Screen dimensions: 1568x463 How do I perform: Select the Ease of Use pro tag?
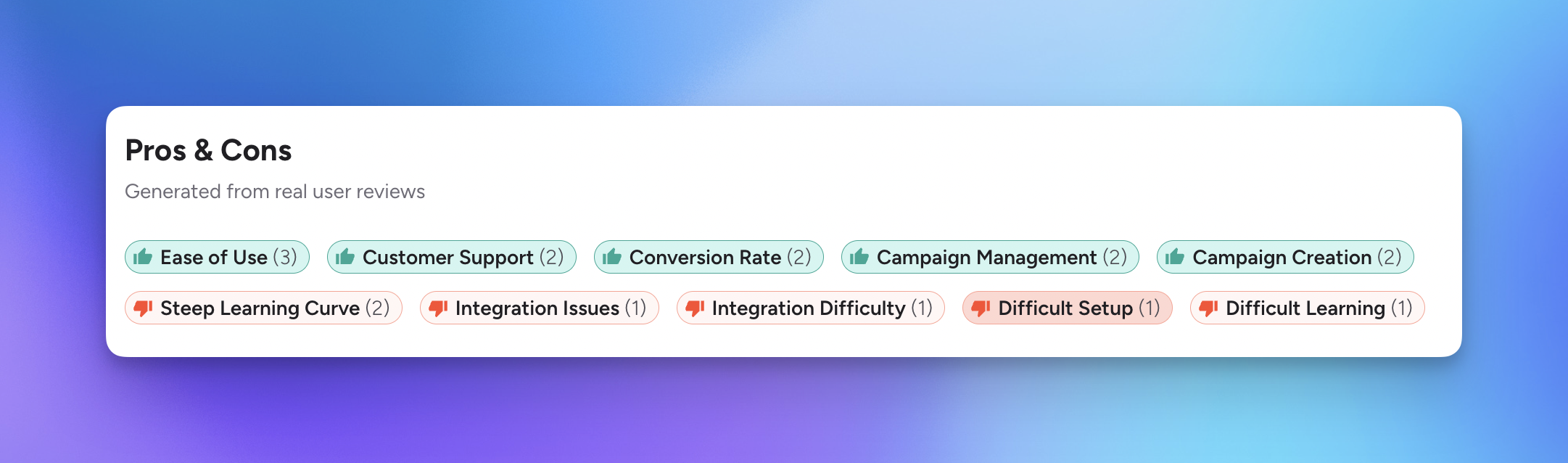click(218, 257)
